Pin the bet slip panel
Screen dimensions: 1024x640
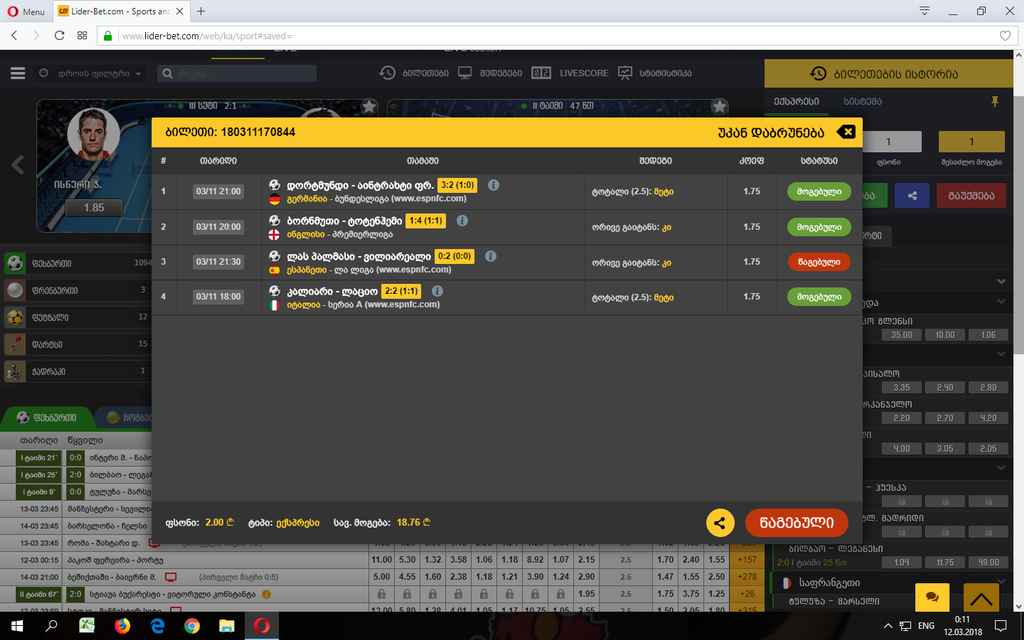click(x=995, y=101)
